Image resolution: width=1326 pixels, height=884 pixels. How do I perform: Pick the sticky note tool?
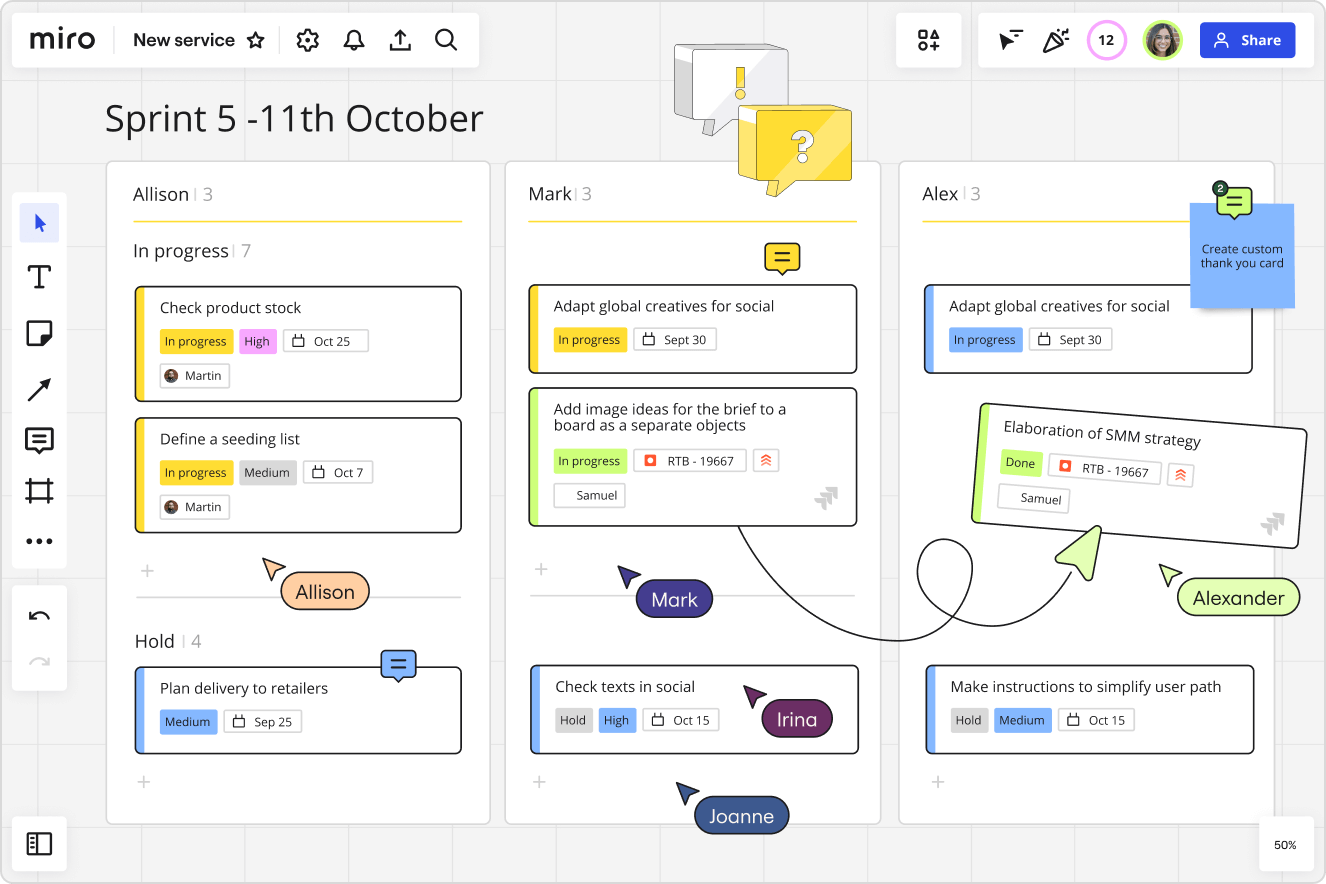click(39, 333)
